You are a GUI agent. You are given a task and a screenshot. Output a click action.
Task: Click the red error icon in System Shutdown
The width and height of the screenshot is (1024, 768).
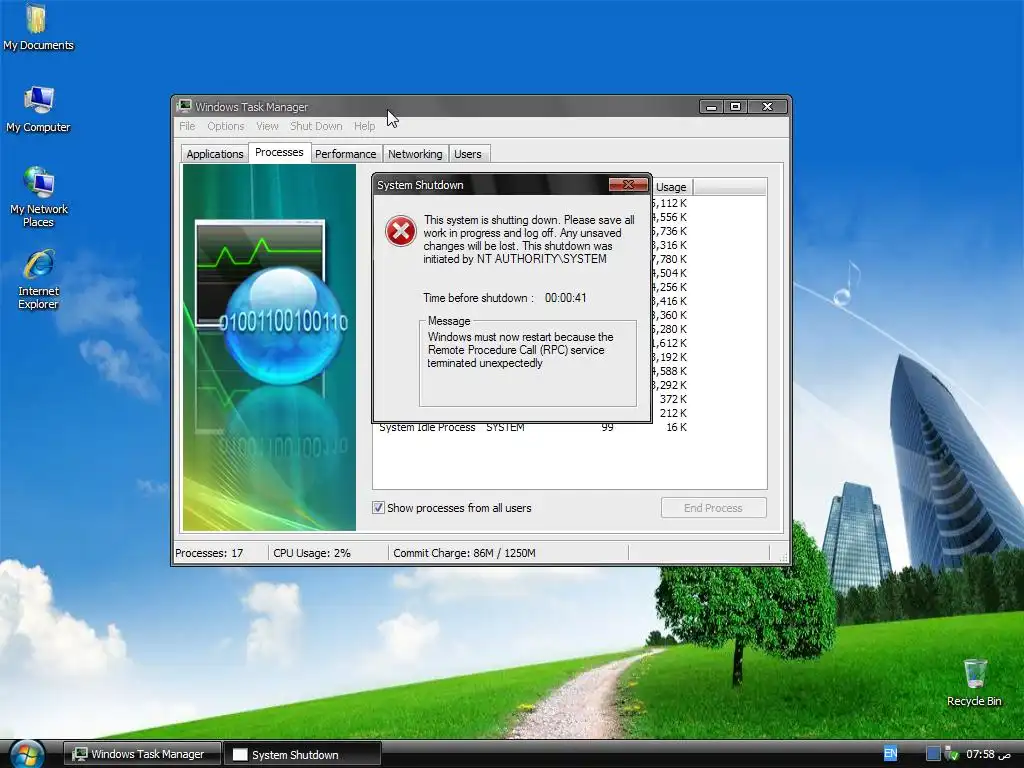400,231
